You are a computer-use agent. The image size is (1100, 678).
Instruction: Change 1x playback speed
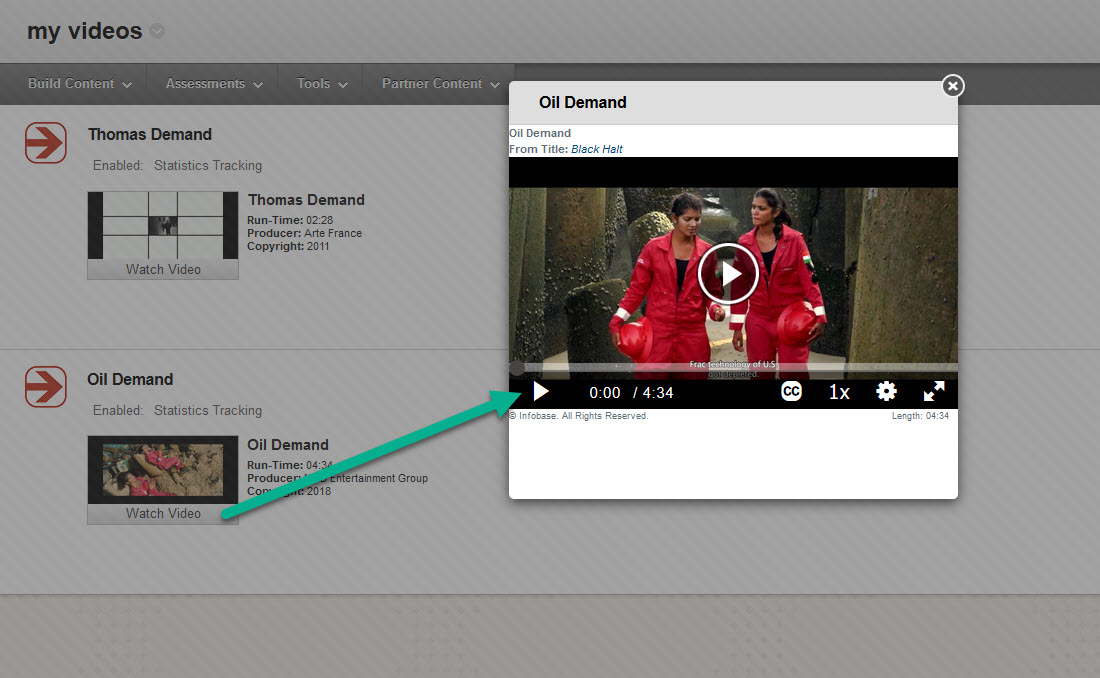(839, 392)
